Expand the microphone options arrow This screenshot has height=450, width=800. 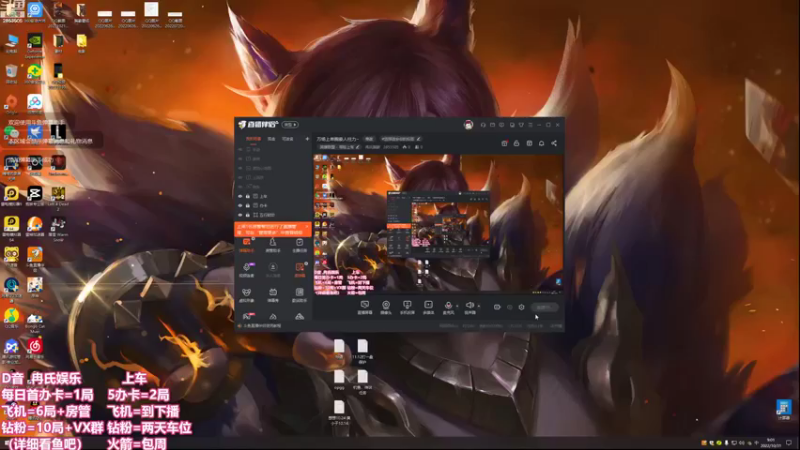tap(457, 306)
